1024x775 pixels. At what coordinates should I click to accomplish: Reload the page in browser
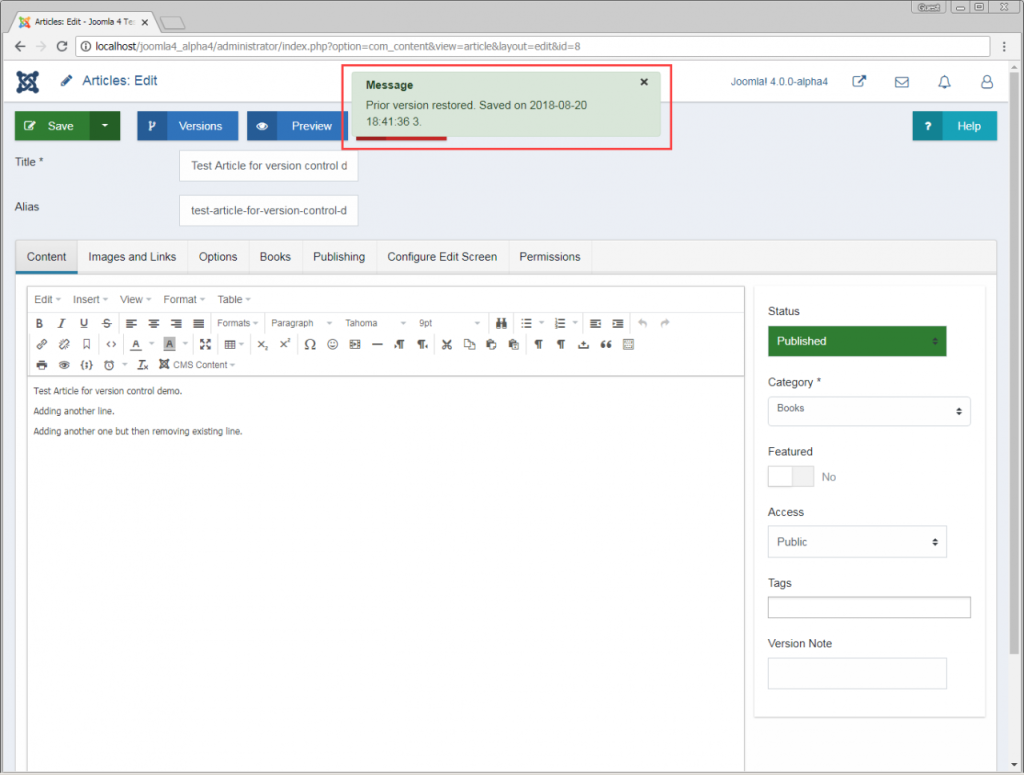pyautogui.click(x=62, y=46)
